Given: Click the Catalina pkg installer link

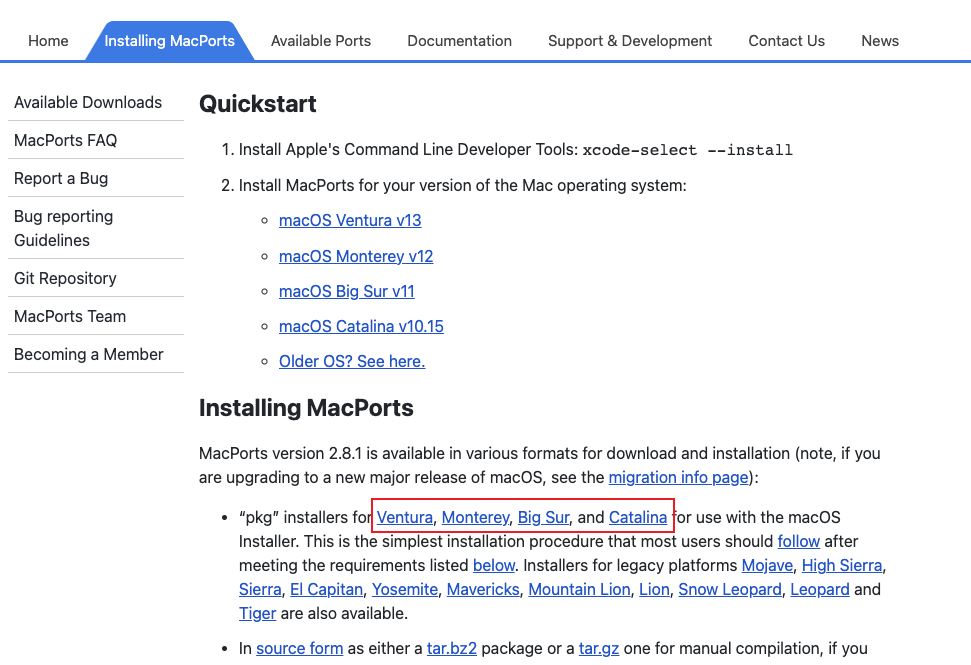Looking at the screenshot, I should click(x=638, y=517).
